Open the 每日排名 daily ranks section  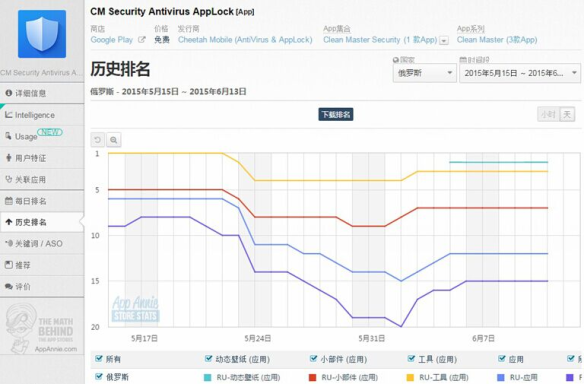(x=42, y=201)
